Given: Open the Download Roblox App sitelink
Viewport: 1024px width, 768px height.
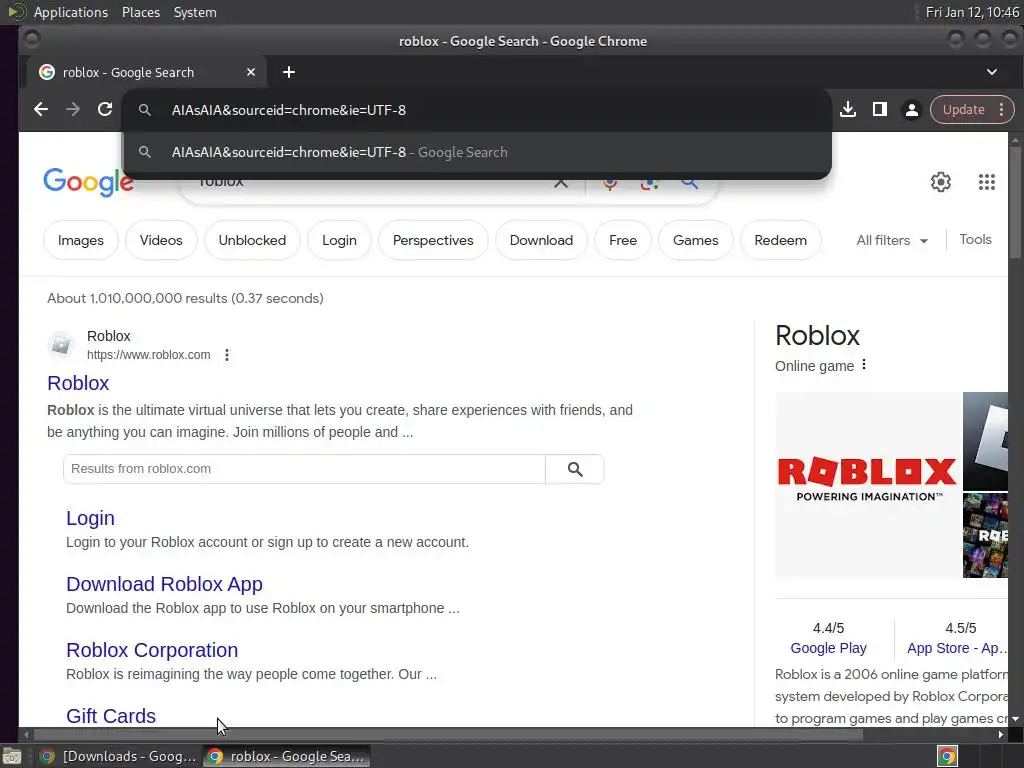Looking at the screenshot, I should coord(165,584).
